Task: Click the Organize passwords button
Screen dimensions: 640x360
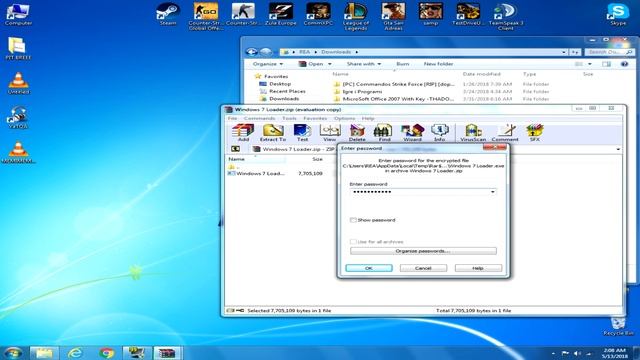Action: tap(423, 251)
